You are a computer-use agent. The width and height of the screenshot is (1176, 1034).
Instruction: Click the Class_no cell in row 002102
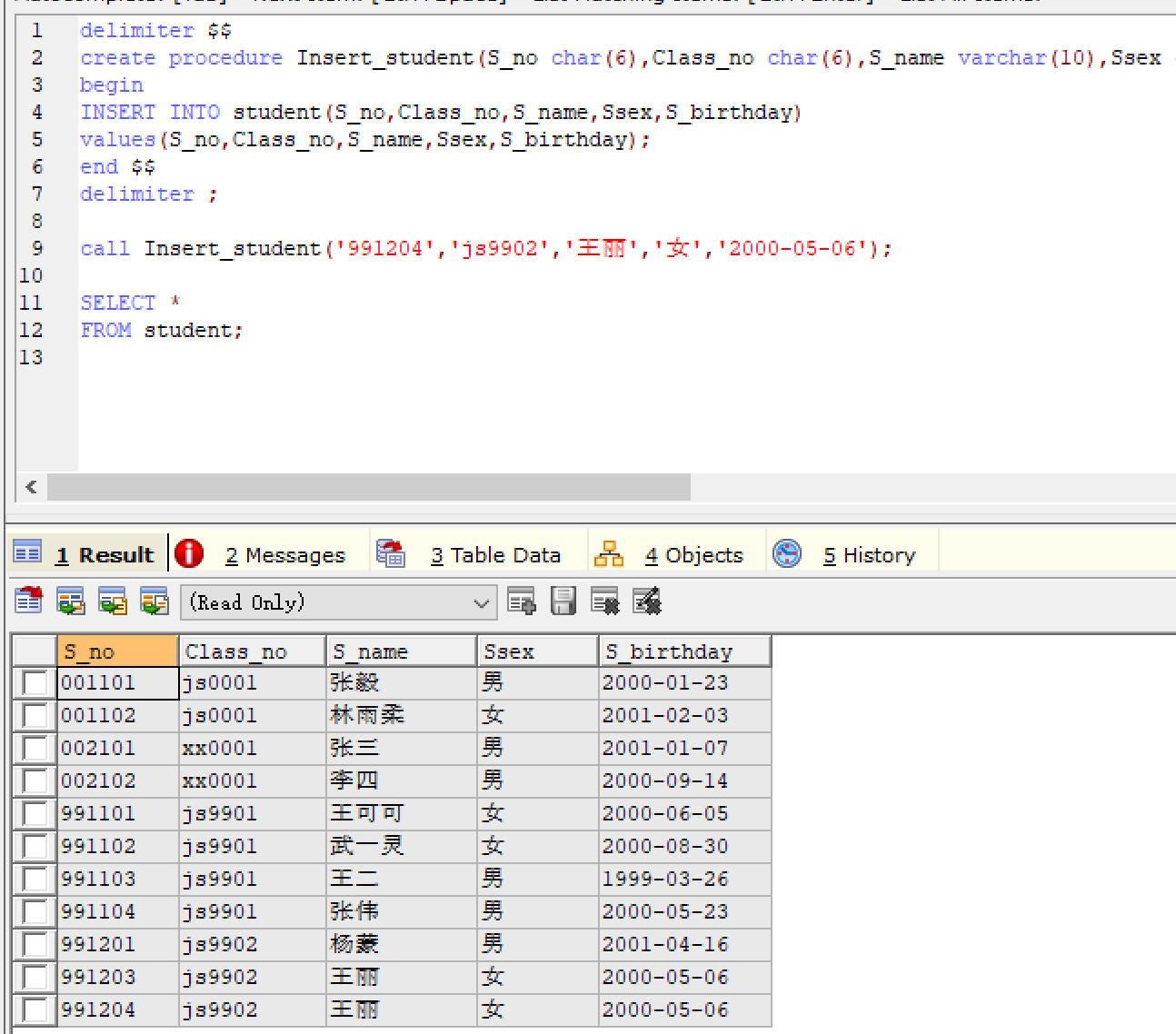[x=253, y=781]
